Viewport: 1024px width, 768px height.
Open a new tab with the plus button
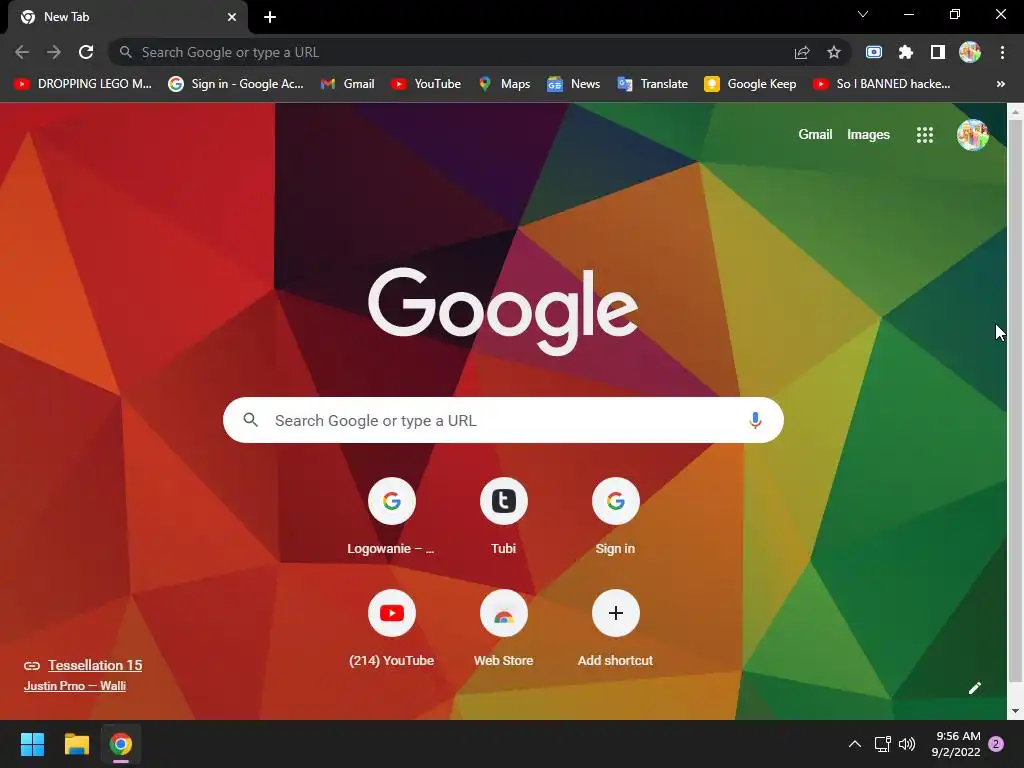pyautogui.click(x=270, y=17)
